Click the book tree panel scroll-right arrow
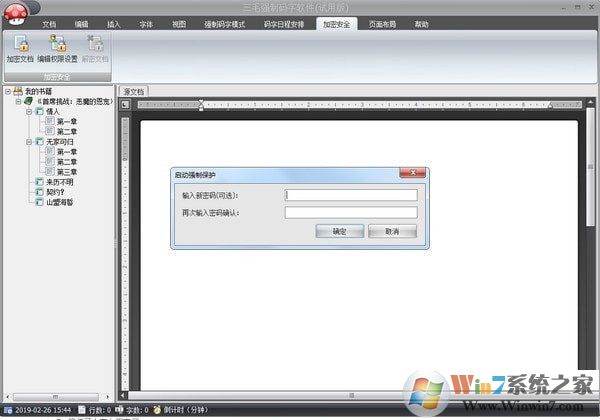600x420 pixels. (108, 397)
